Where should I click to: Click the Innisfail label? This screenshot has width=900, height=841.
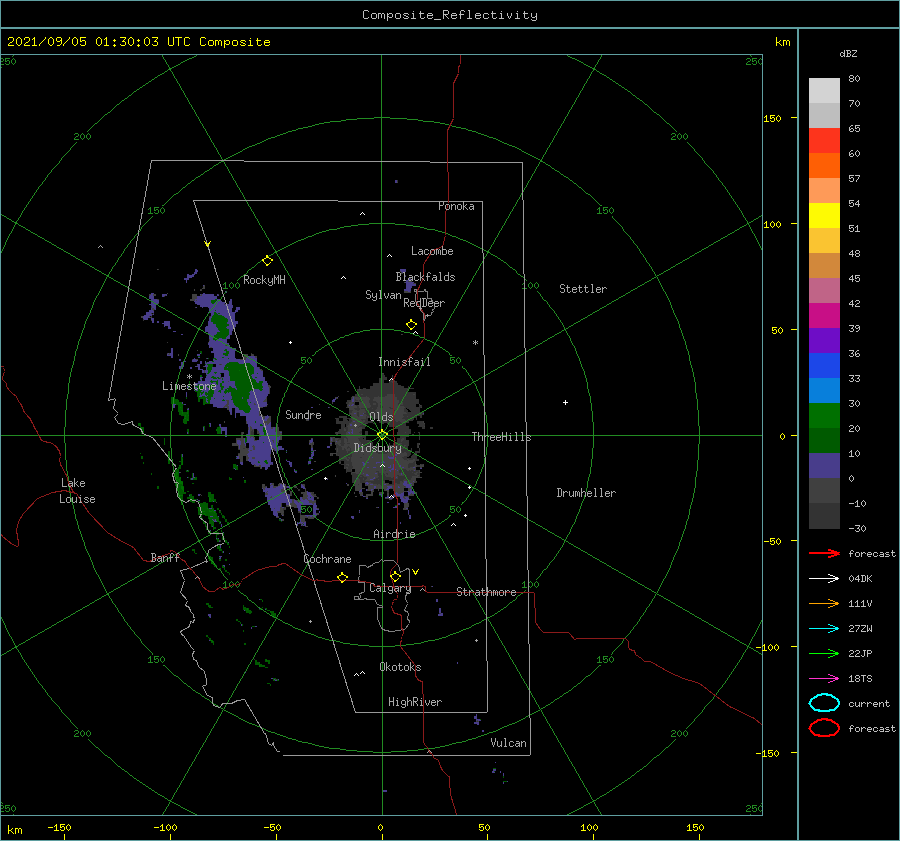coord(404,362)
